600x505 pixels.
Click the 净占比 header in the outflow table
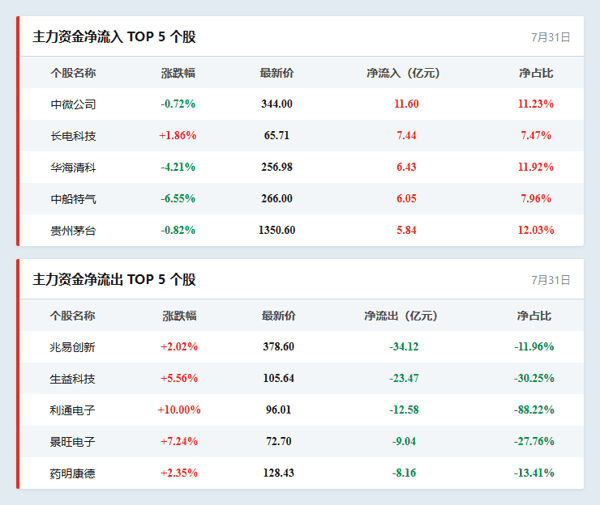[x=534, y=316]
